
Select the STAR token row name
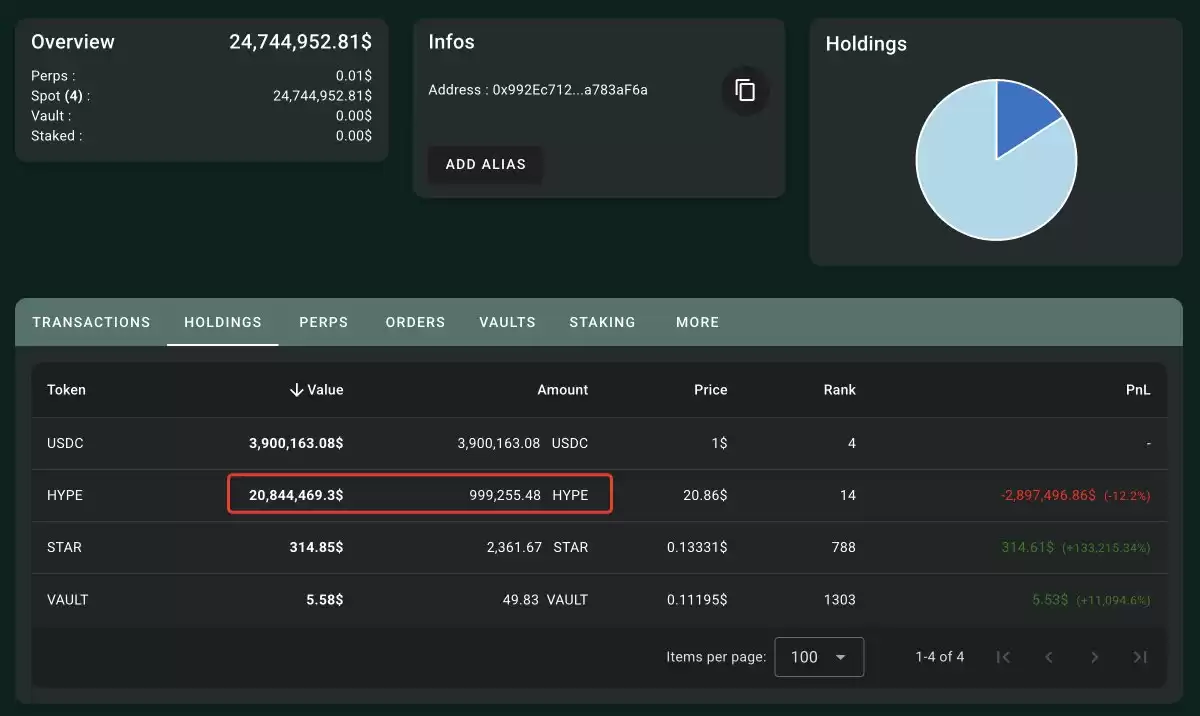pos(64,547)
